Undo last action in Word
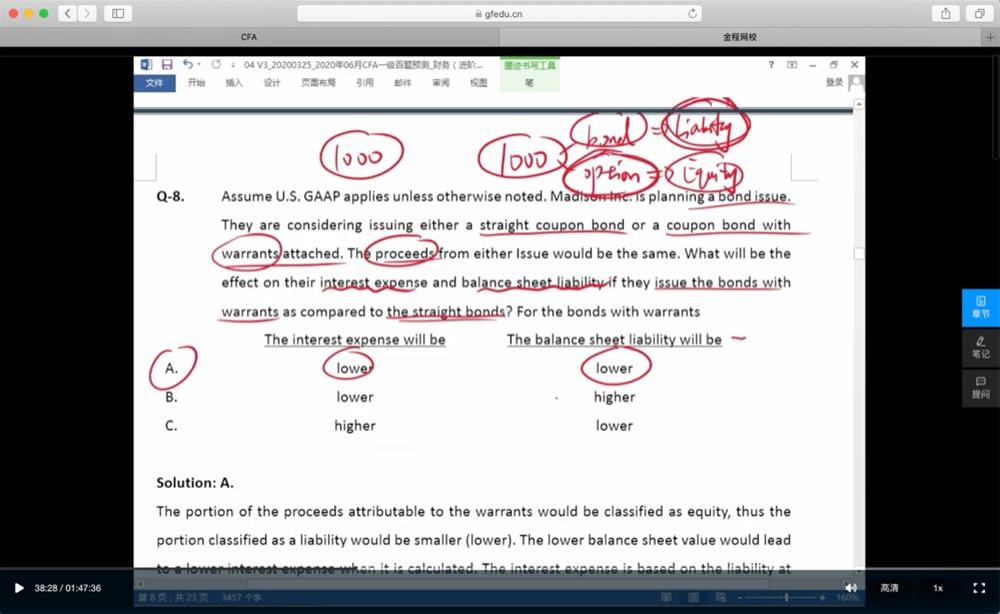The height and width of the screenshot is (614, 1000). point(188,64)
